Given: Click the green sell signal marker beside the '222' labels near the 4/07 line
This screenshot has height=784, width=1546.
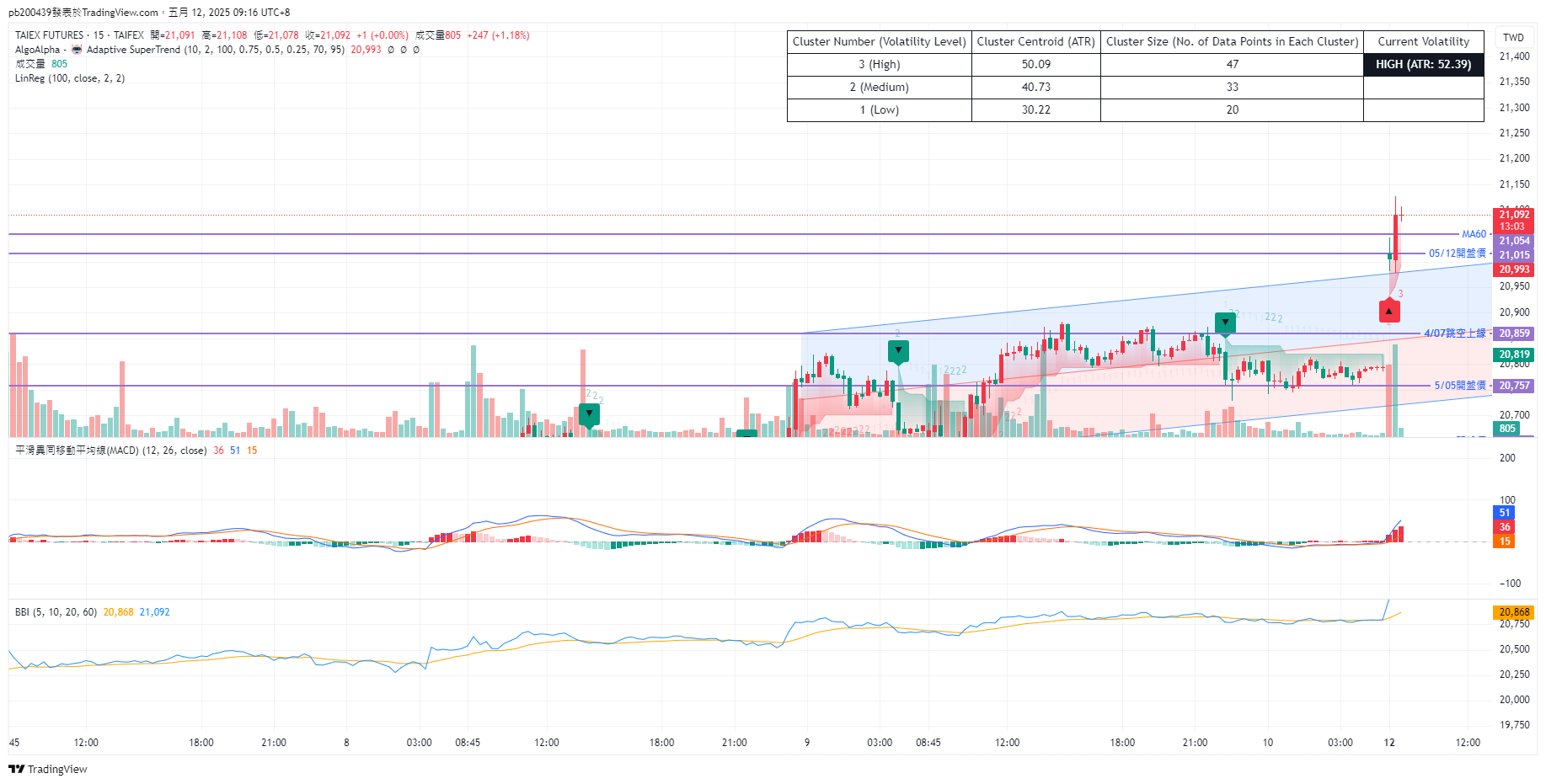Looking at the screenshot, I should tap(1225, 323).
